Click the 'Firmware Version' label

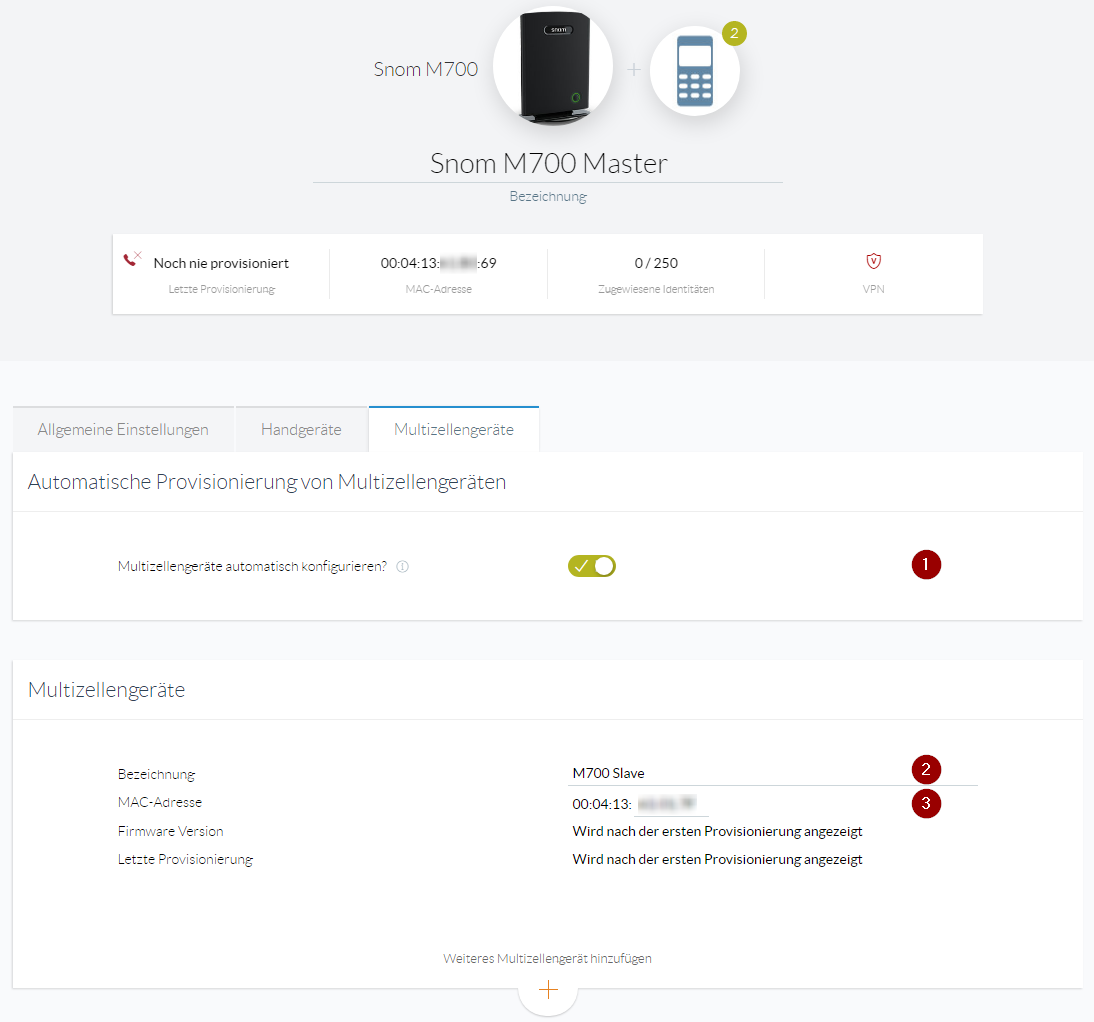170,831
